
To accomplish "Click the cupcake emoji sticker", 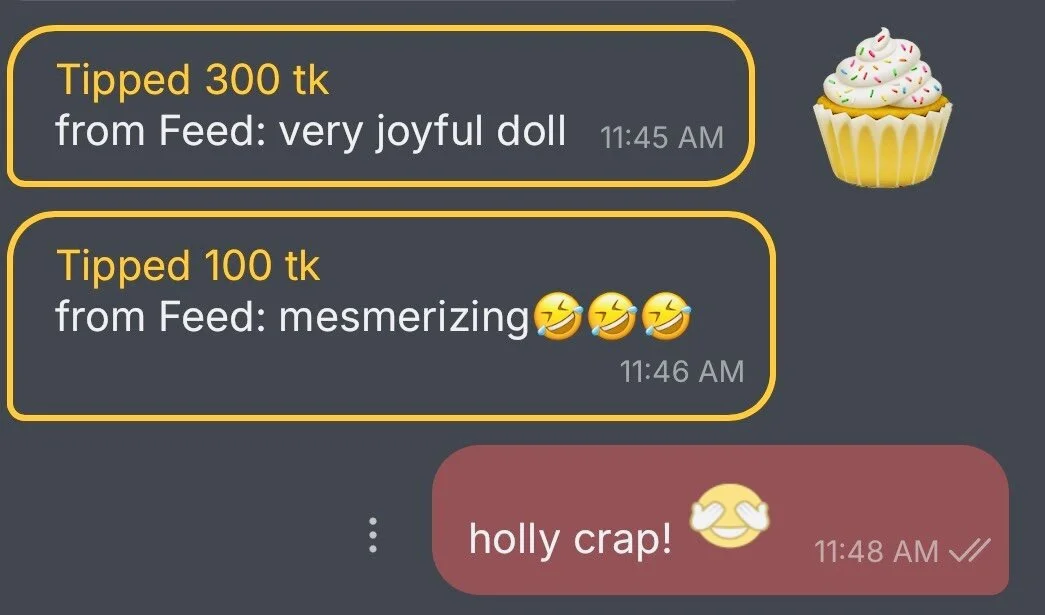I will [883, 107].
